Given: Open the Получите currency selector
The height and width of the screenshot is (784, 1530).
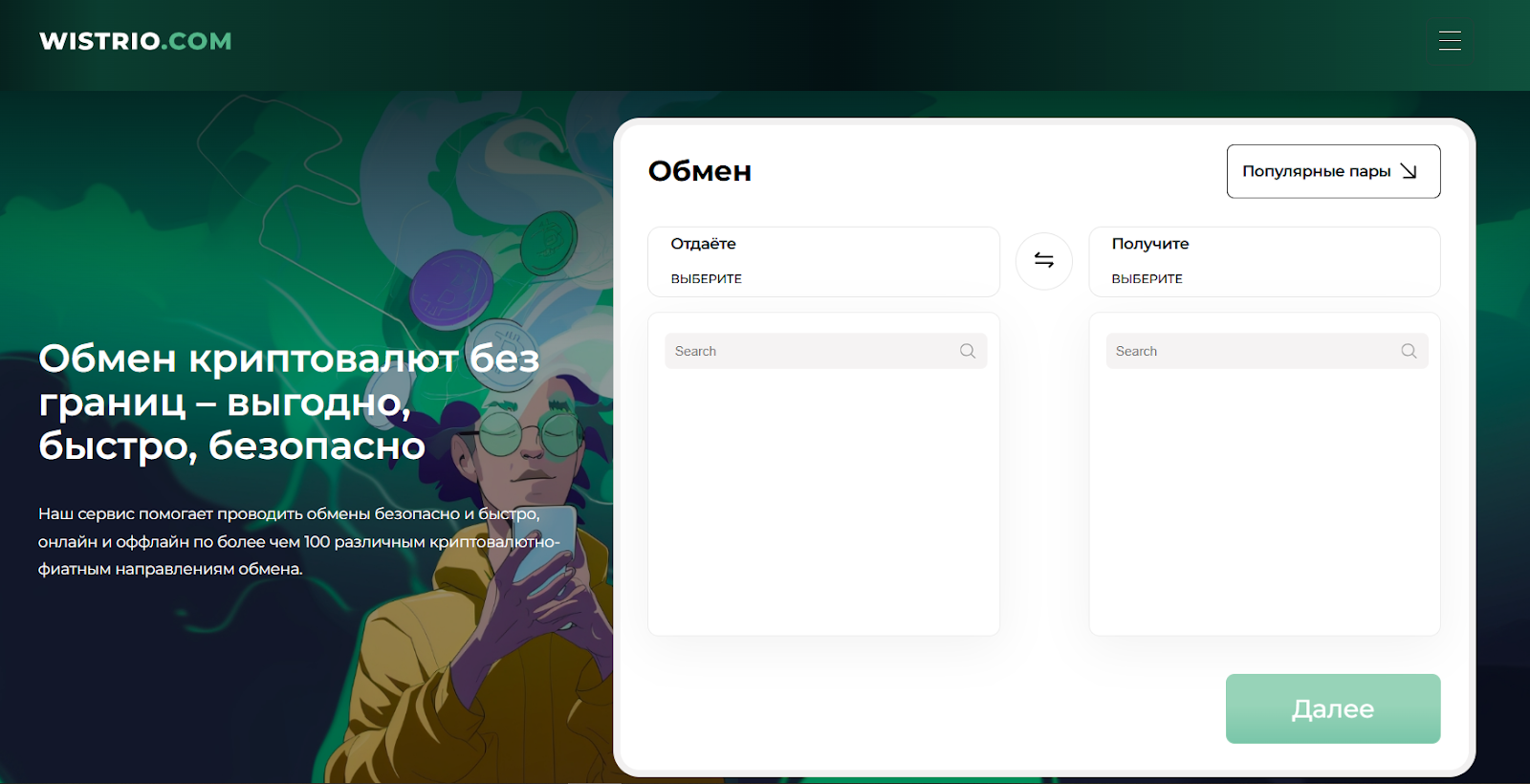Looking at the screenshot, I should coord(1263,261).
